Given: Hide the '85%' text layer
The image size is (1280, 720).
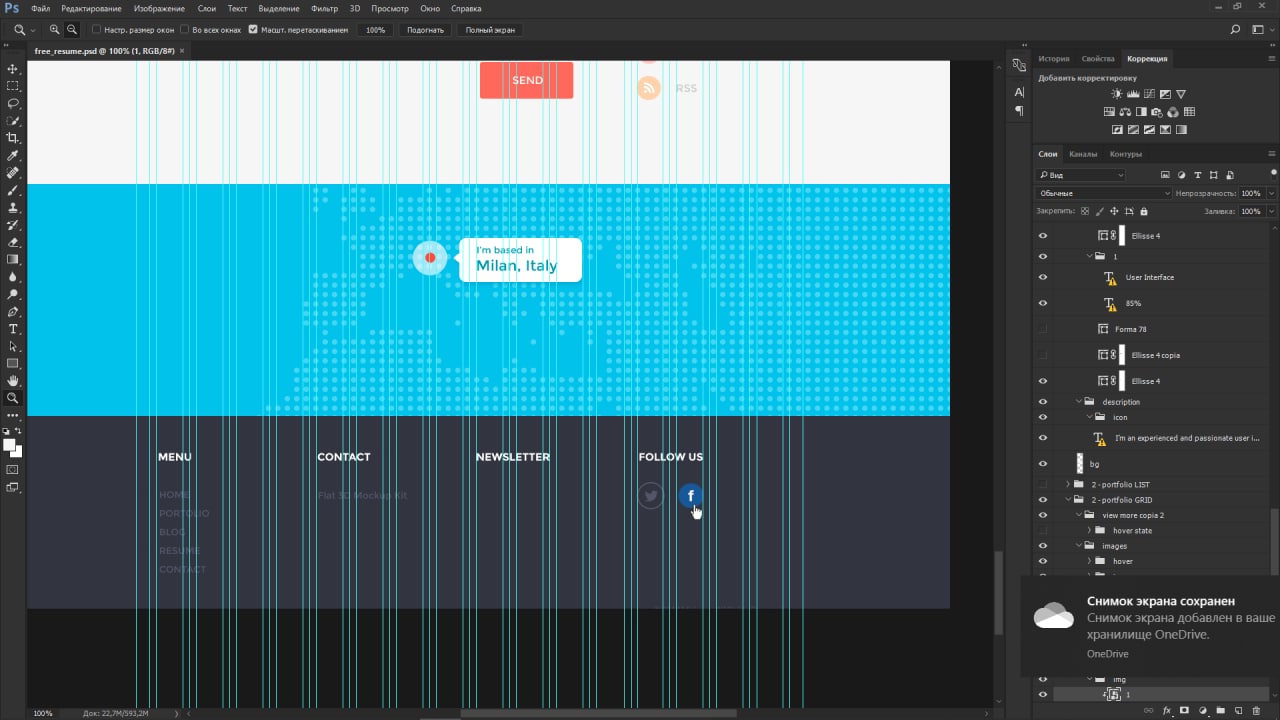Looking at the screenshot, I should pos(1043,303).
